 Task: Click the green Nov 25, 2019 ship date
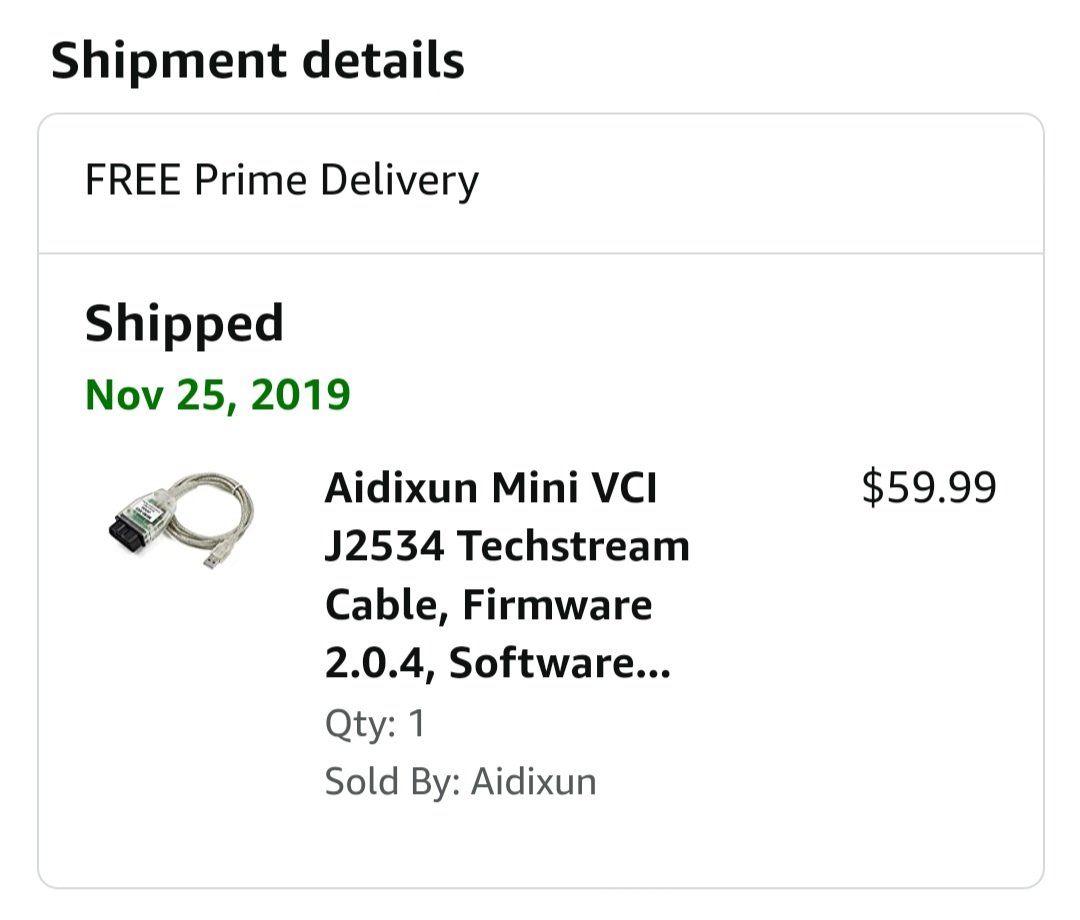[218, 395]
